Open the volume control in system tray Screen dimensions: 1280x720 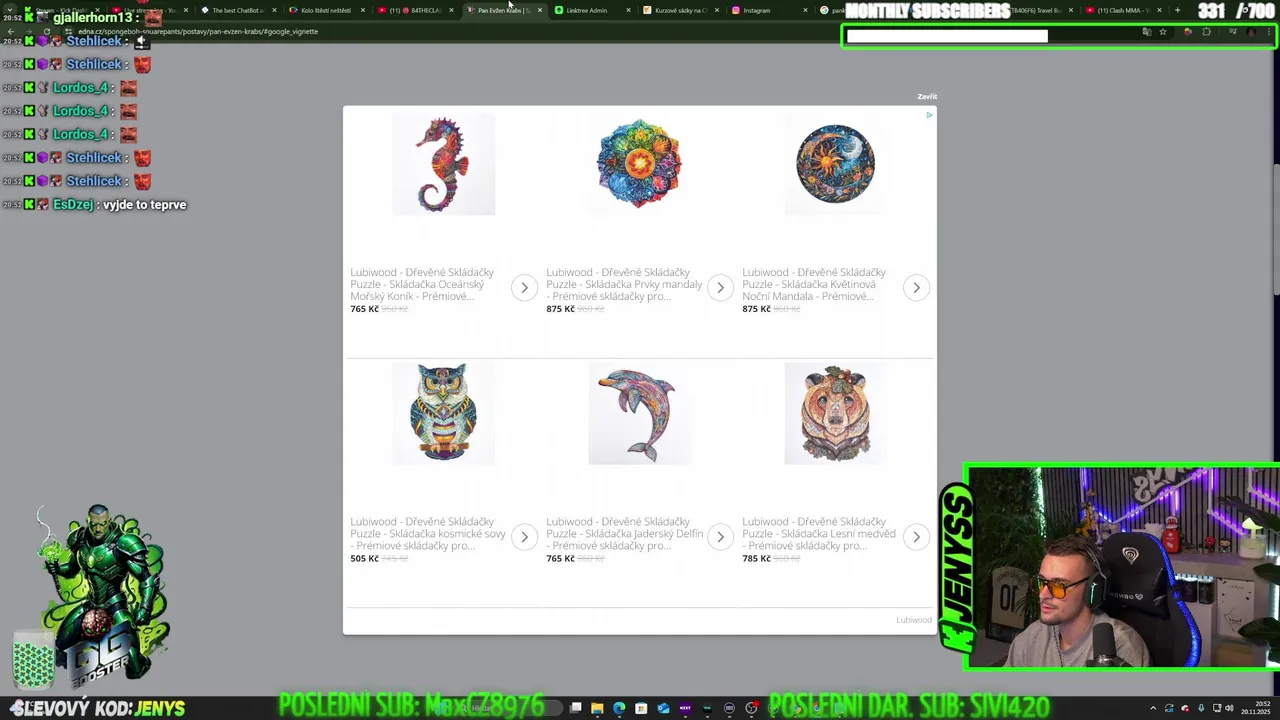(1229, 708)
